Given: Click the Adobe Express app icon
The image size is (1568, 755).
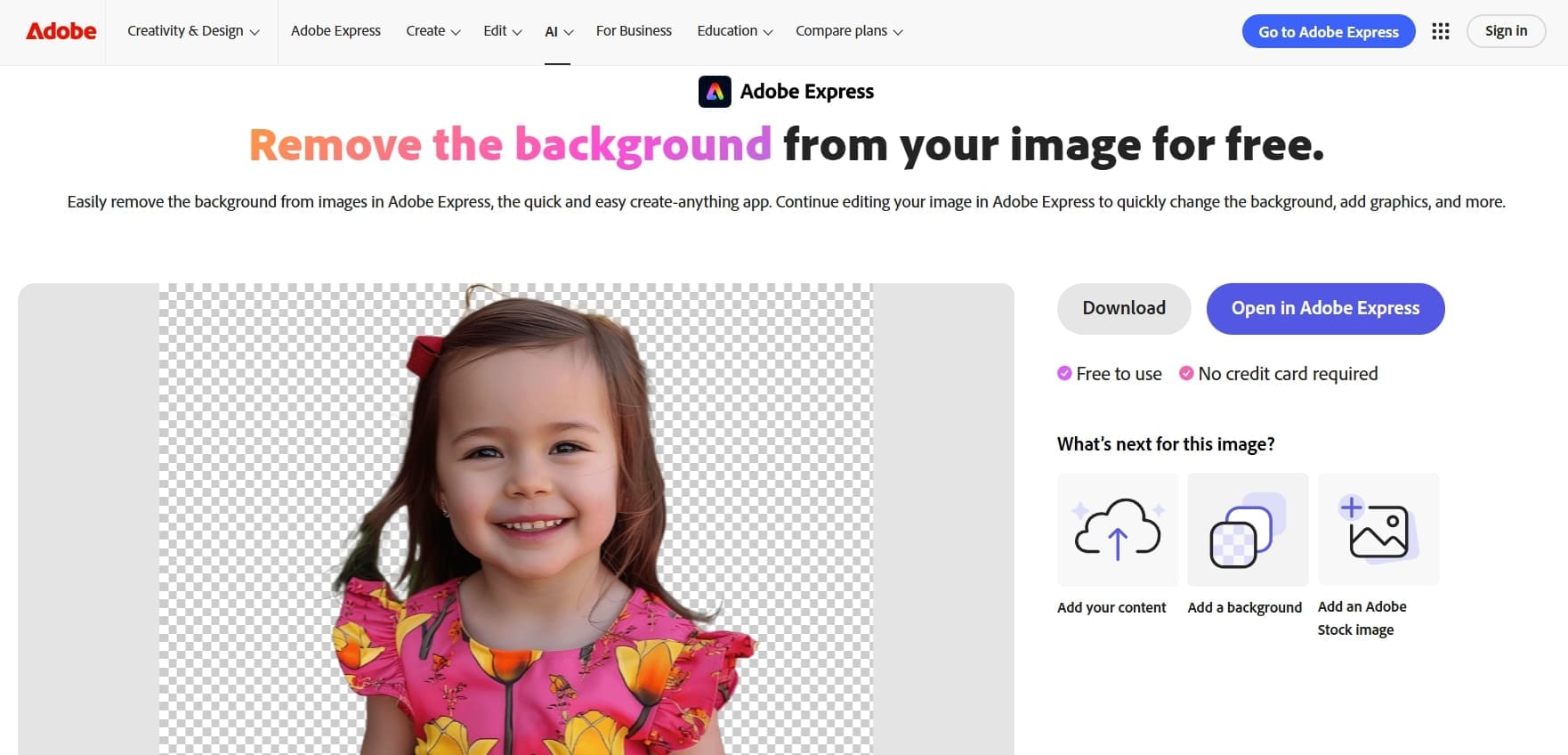Looking at the screenshot, I should pyautogui.click(x=715, y=92).
